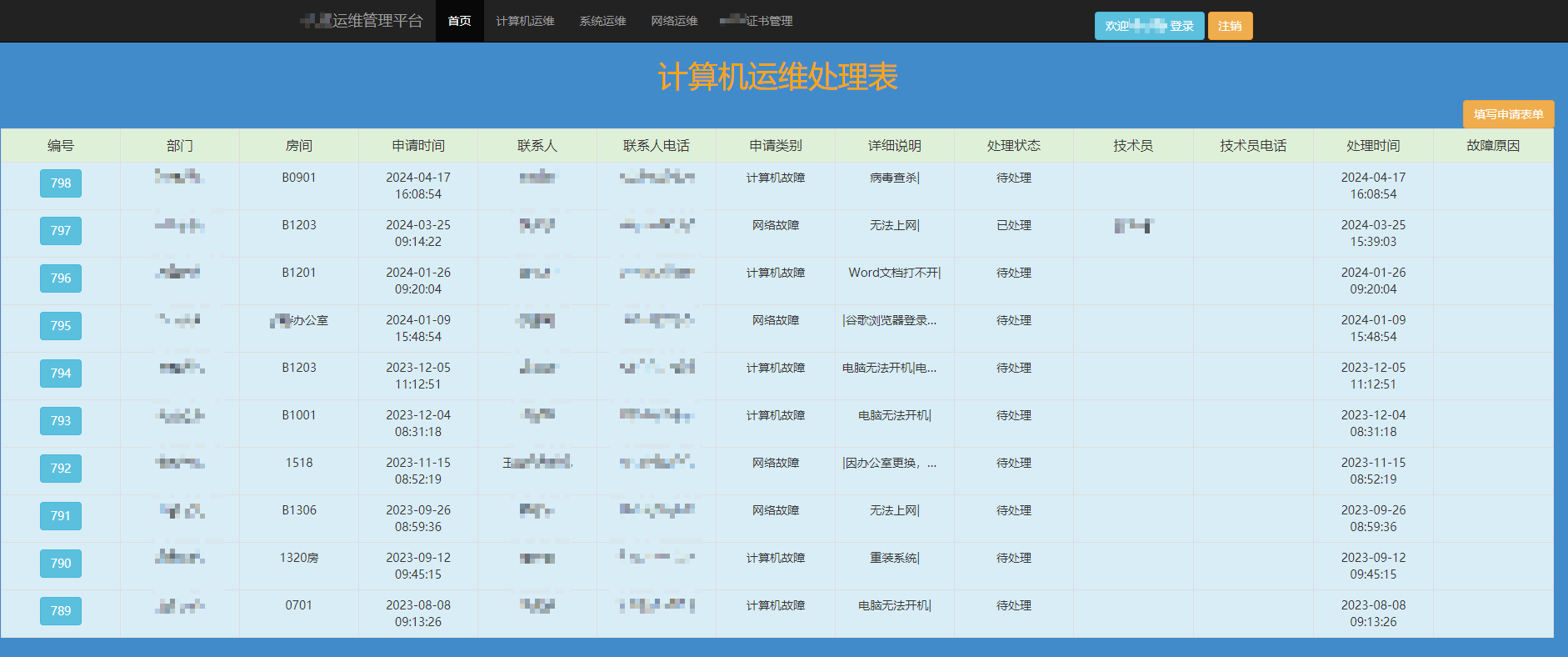Image resolution: width=1568 pixels, height=657 pixels.
Task: Click the technician name in row 797
Action: (x=1134, y=225)
